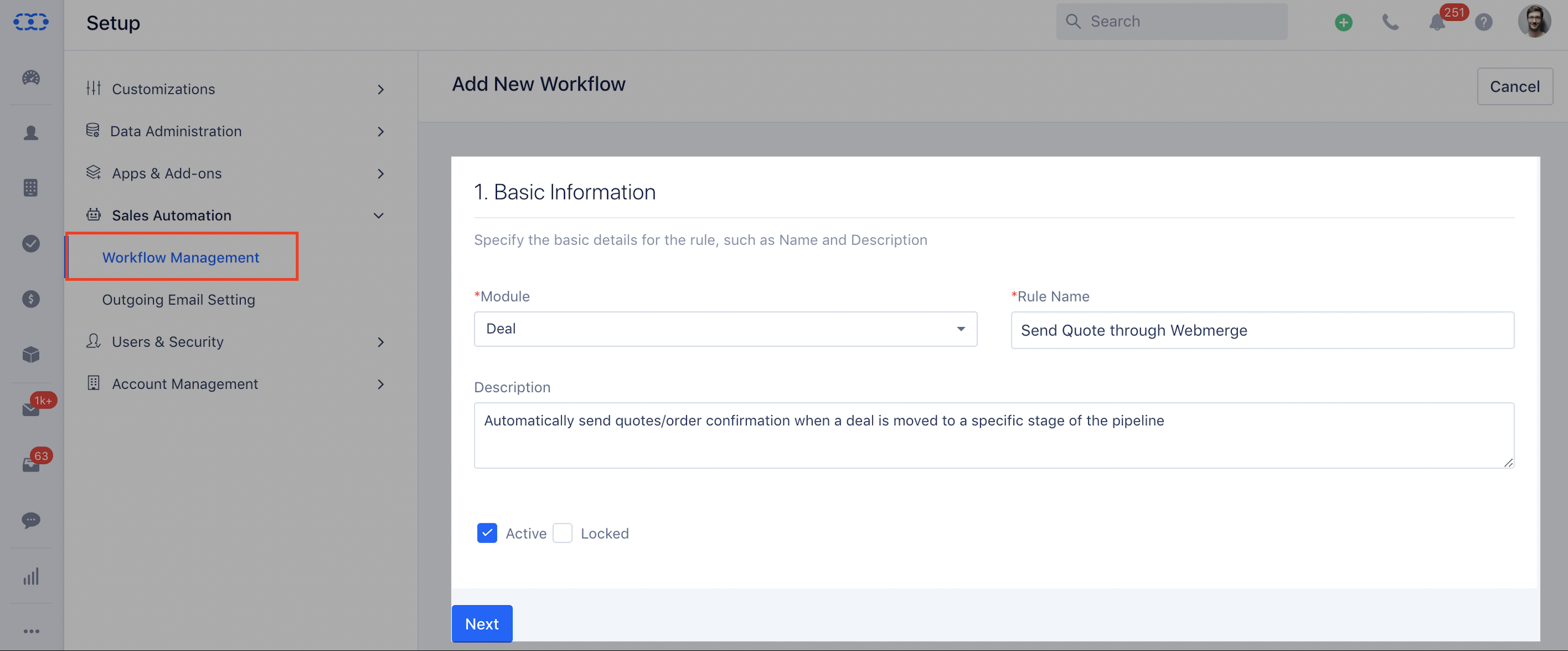Focus the Description text area
This screenshot has width=1568, height=651.
click(x=994, y=436)
